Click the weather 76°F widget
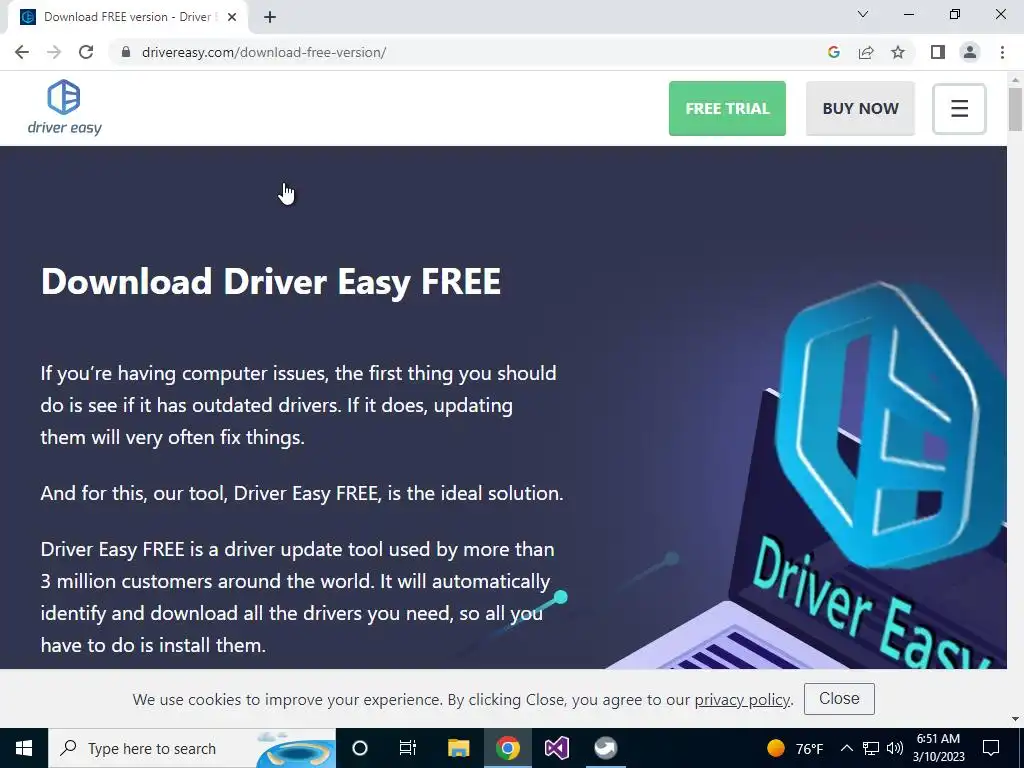1024x768 pixels. pyautogui.click(x=795, y=748)
